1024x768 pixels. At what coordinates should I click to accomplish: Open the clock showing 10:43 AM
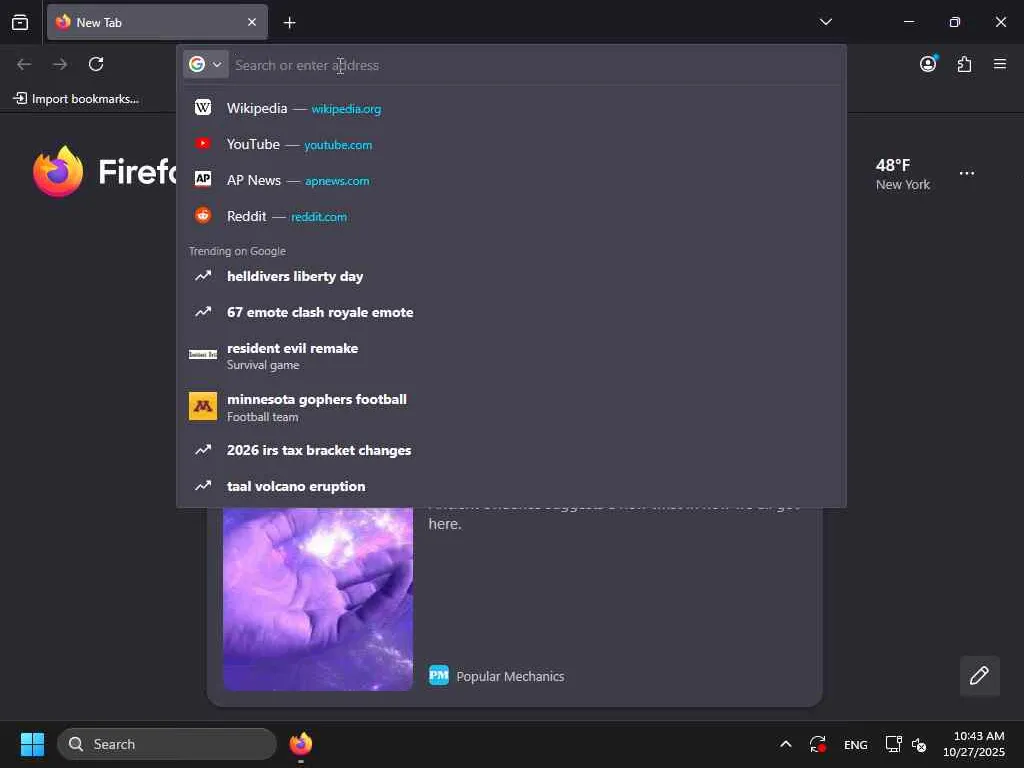click(974, 744)
